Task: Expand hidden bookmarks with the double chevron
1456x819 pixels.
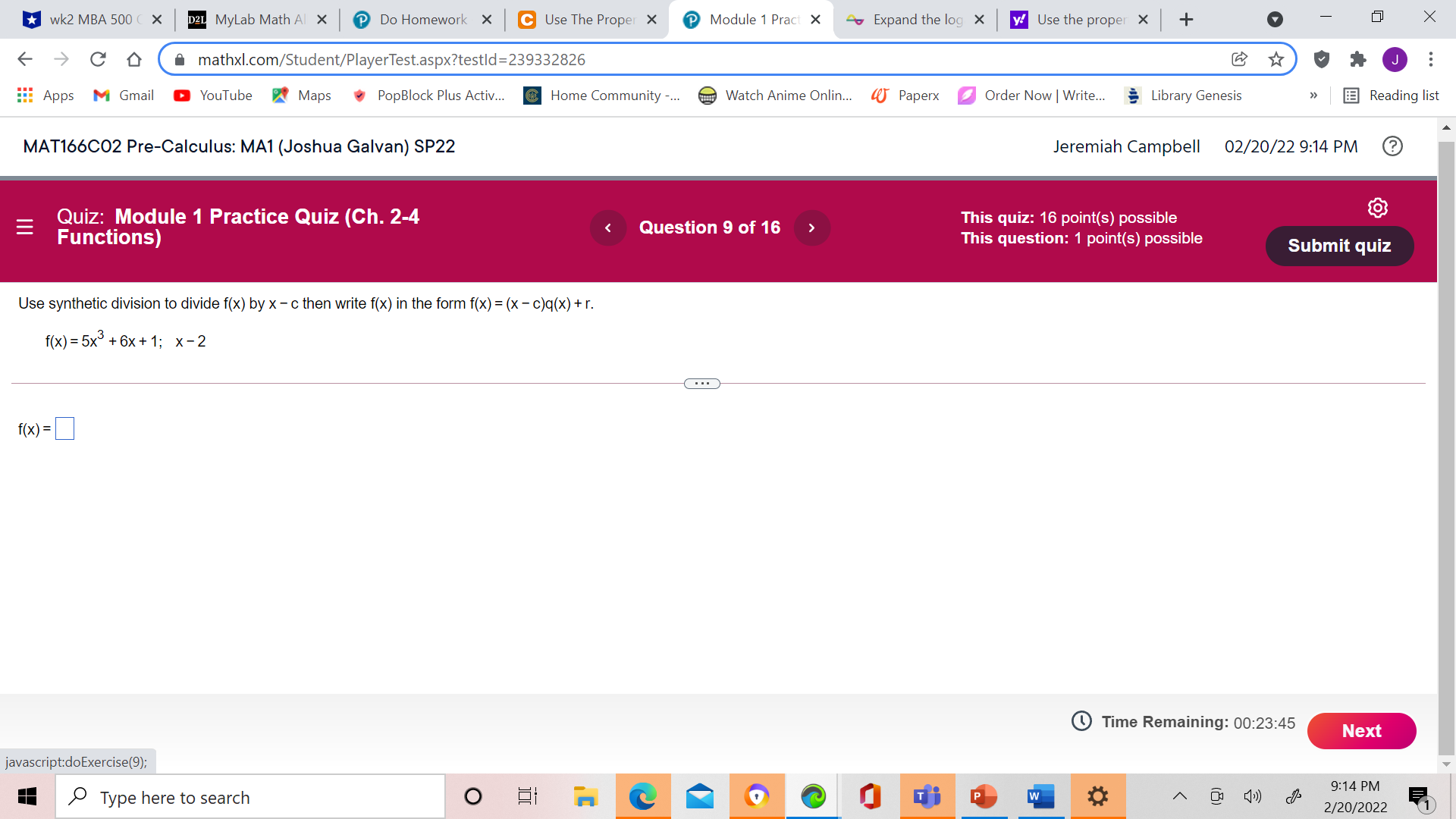Action: (x=1313, y=96)
